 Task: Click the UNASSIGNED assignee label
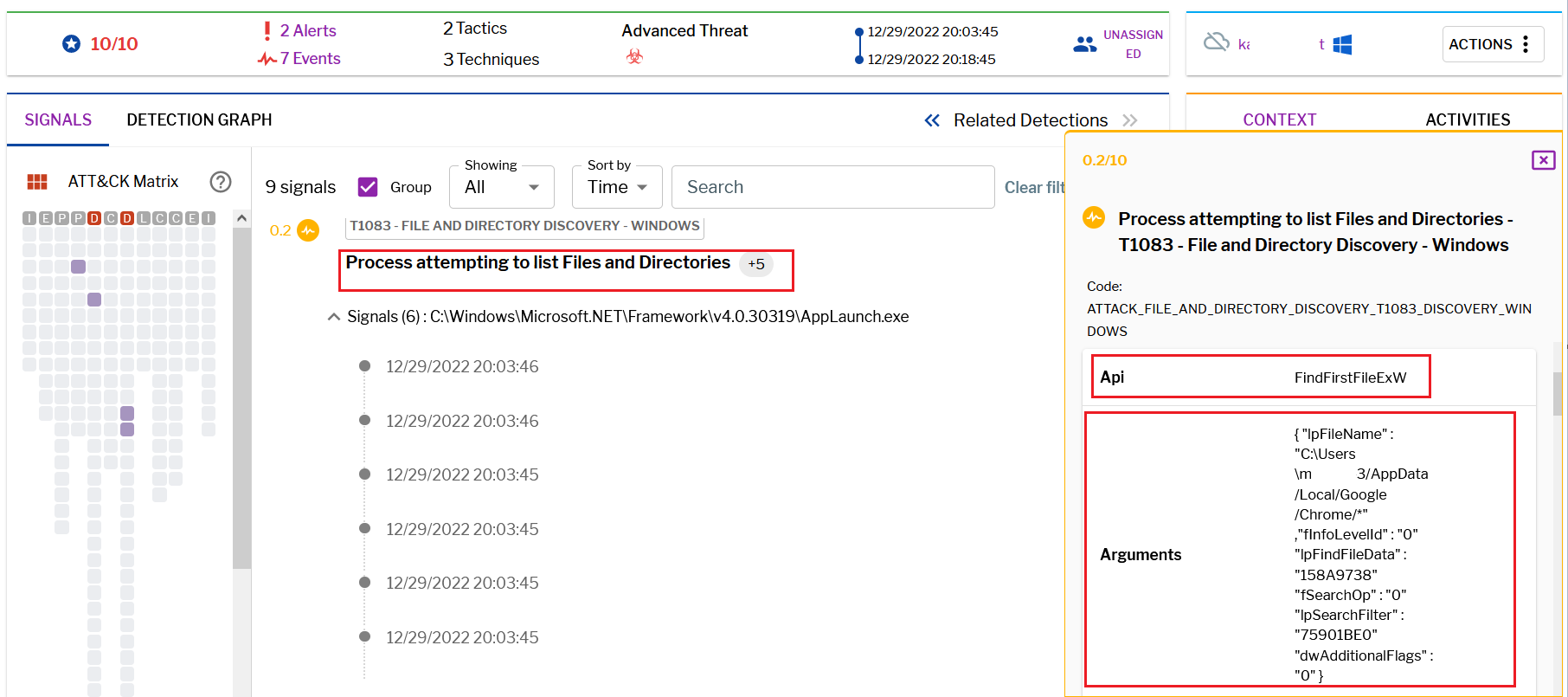tap(1133, 44)
